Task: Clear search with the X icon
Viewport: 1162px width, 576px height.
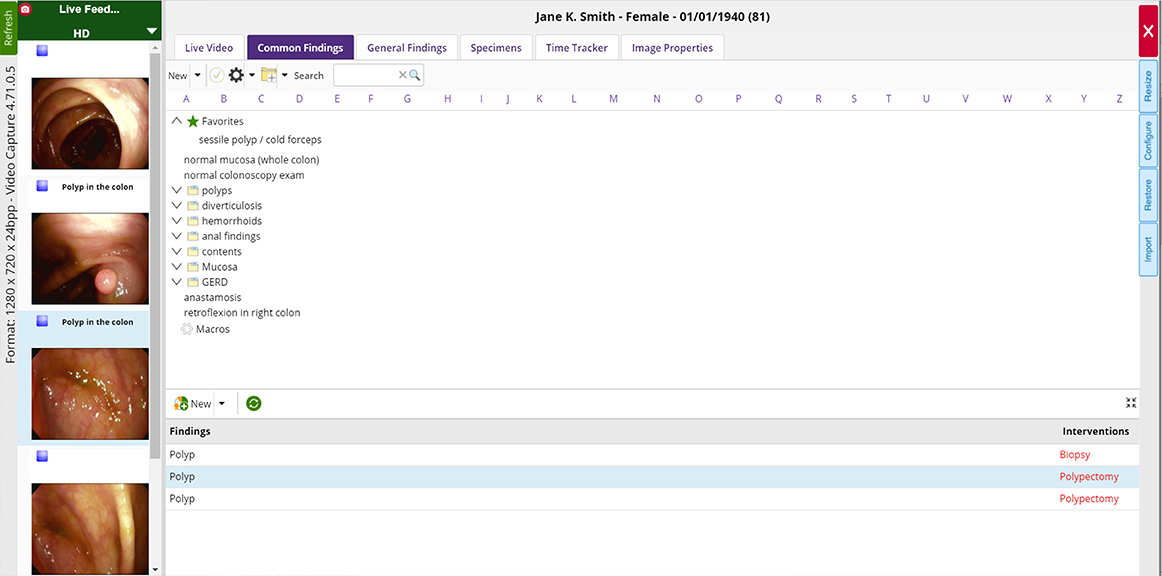Action: tap(402, 75)
